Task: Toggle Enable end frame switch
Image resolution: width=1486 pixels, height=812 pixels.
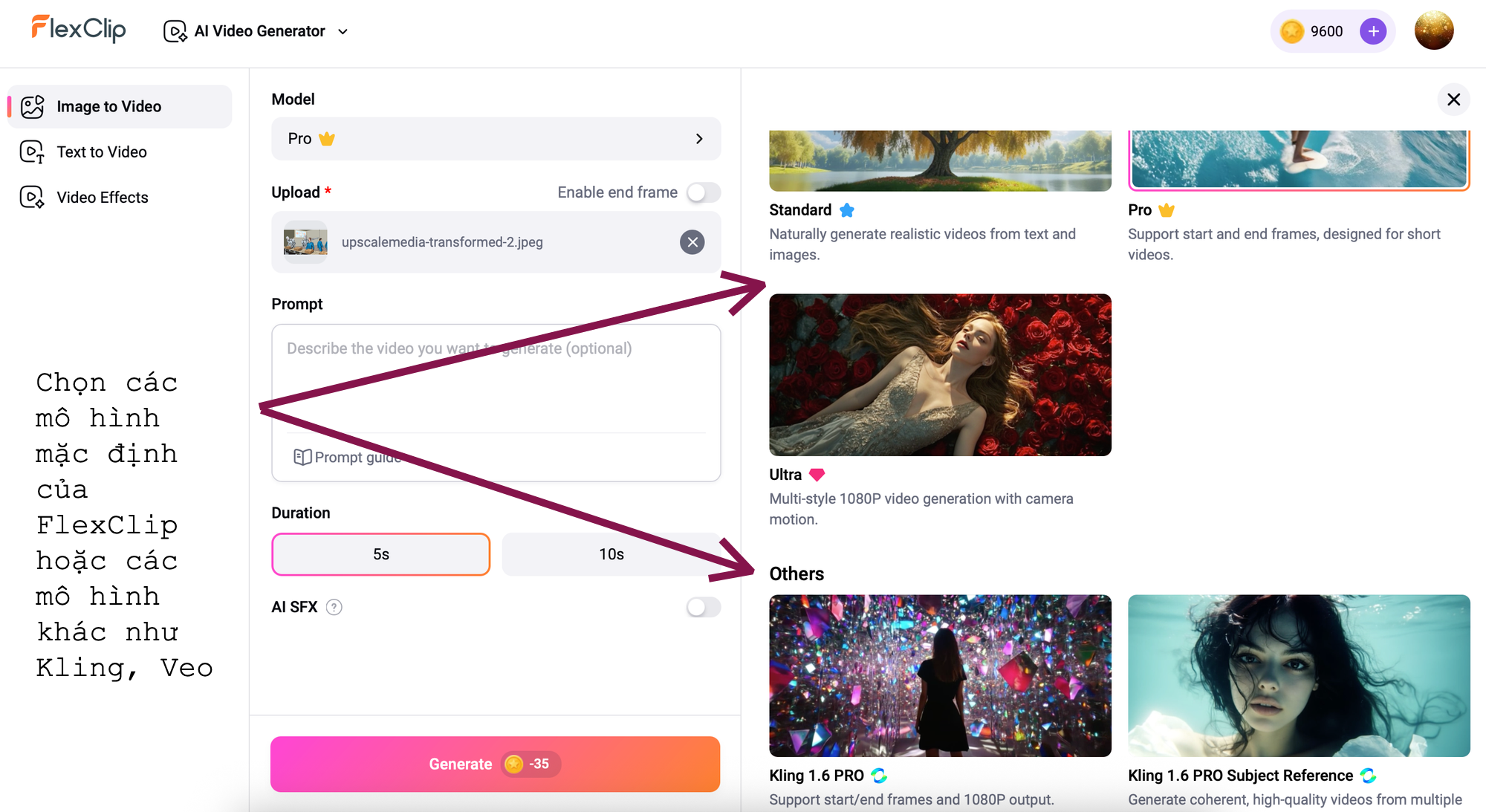Action: click(703, 192)
